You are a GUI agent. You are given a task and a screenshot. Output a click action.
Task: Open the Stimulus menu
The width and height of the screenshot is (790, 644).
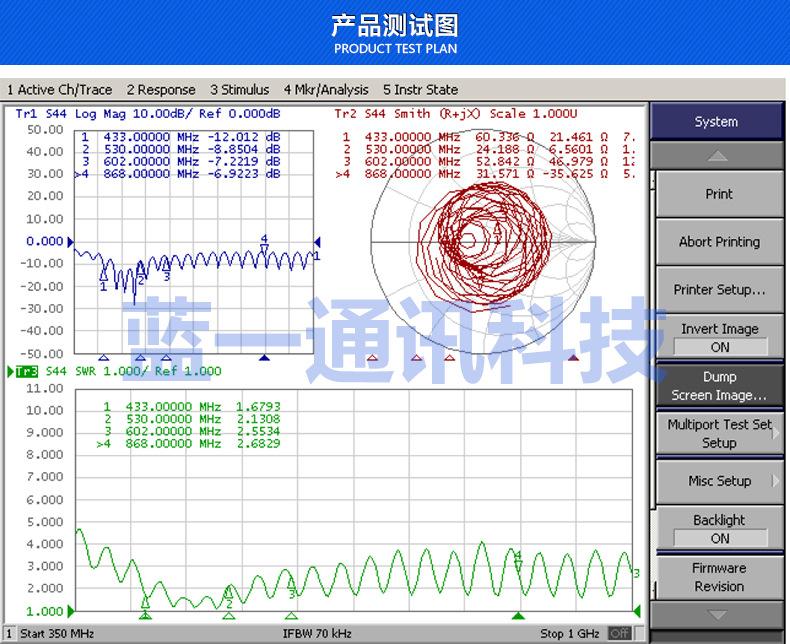239,90
